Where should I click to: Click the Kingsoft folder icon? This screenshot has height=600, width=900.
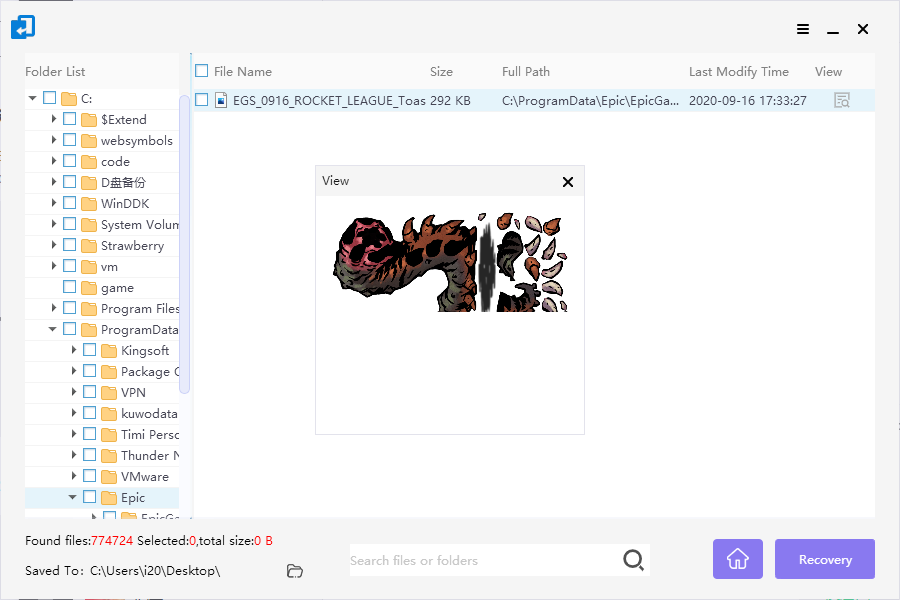tap(109, 351)
